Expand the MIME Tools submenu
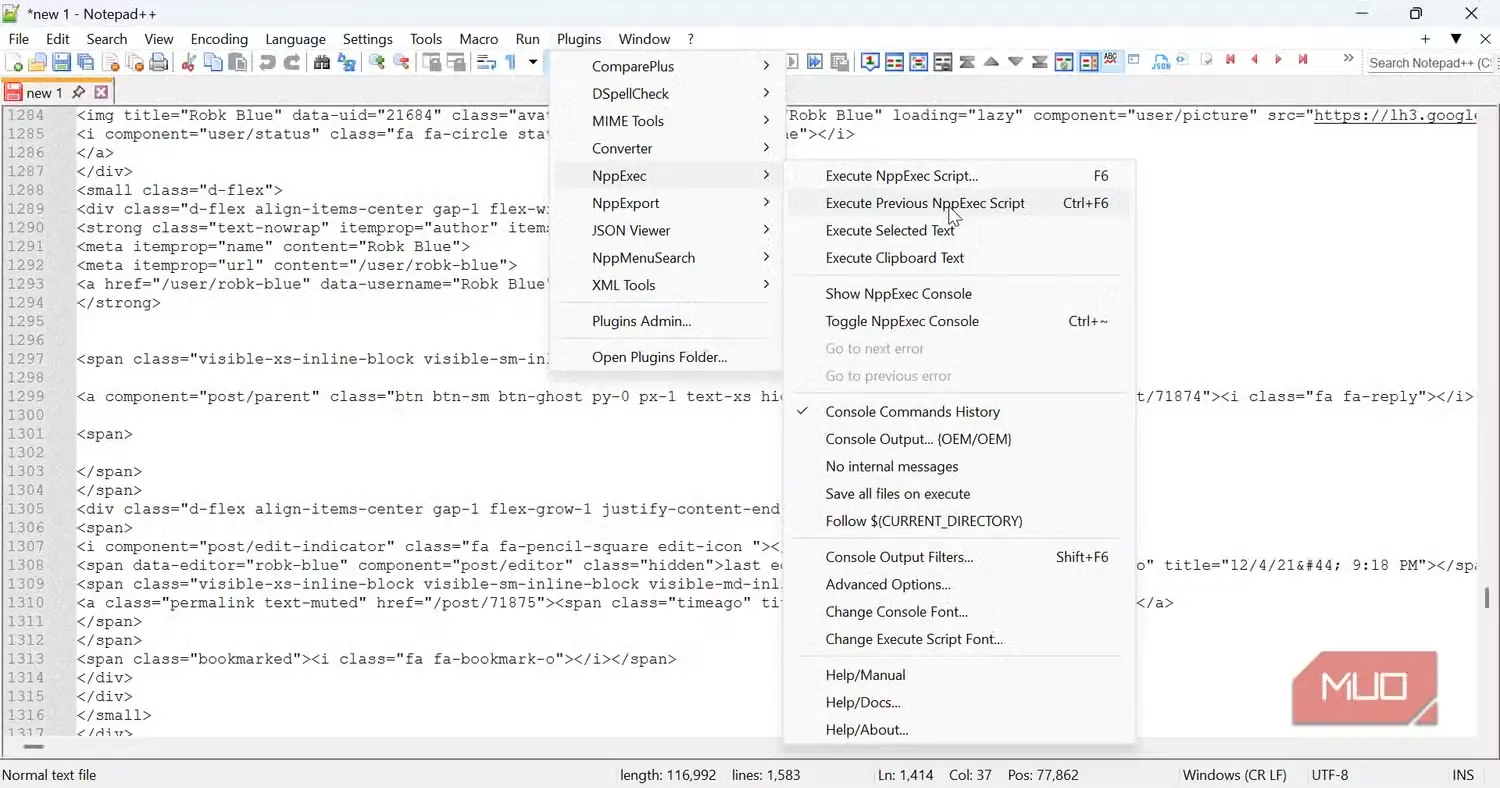 pos(668,121)
